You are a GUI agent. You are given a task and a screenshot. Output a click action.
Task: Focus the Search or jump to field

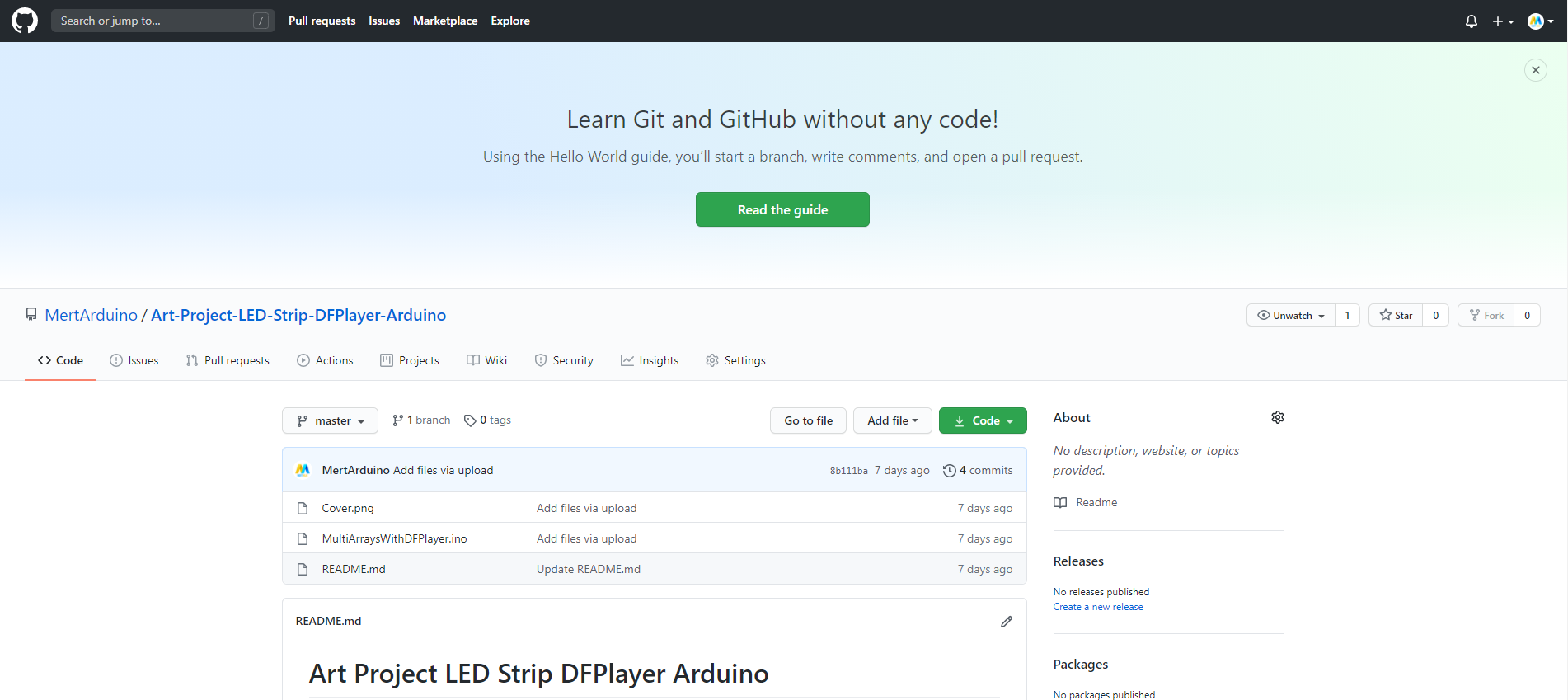(163, 21)
